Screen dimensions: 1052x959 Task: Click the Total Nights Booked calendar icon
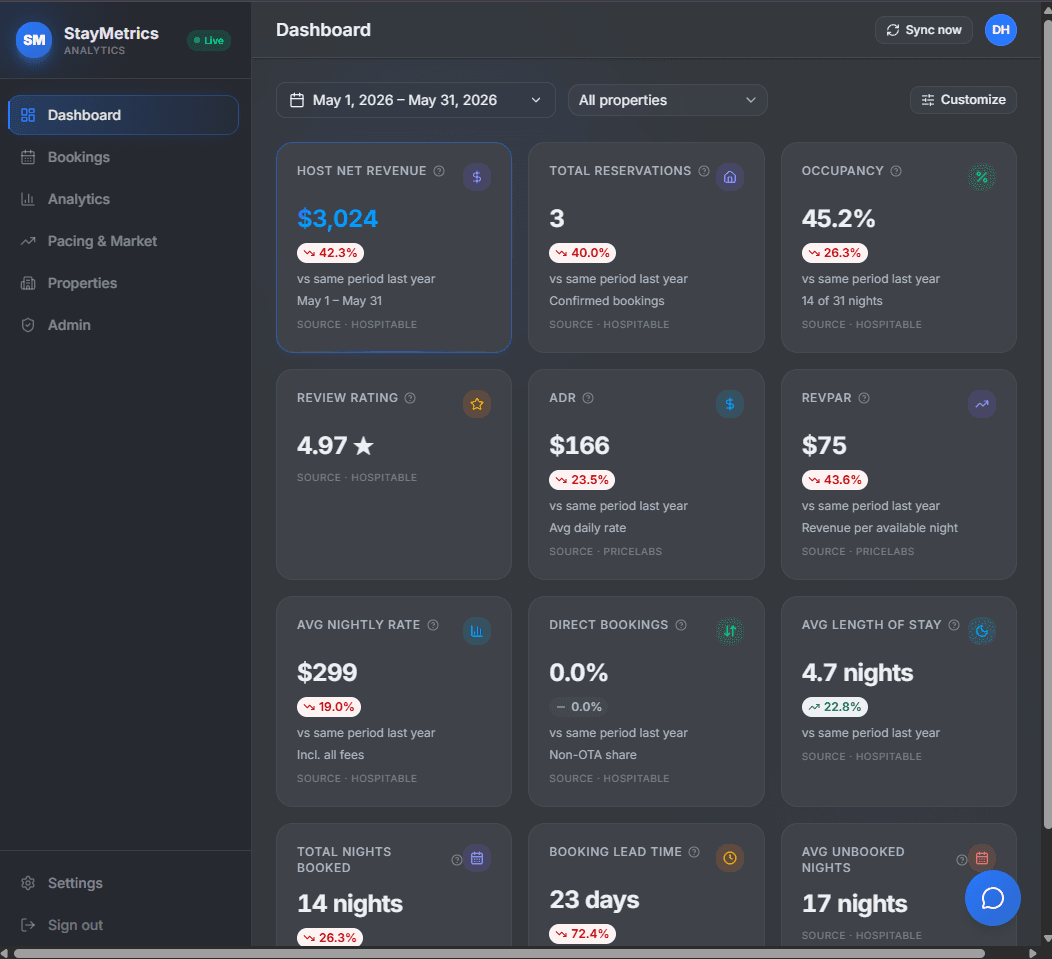[477, 858]
